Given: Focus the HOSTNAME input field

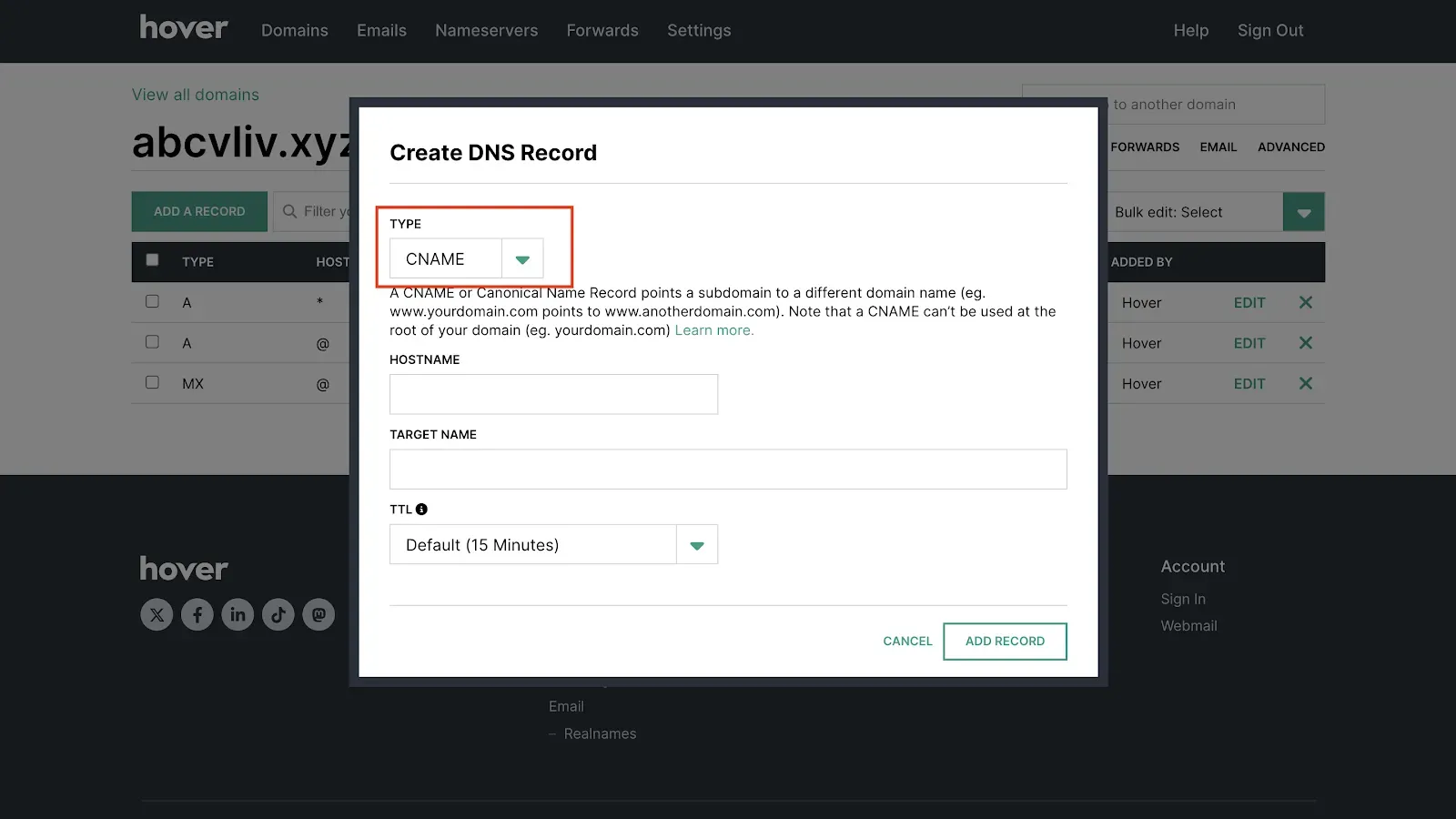Looking at the screenshot, I should pos(553,394).
